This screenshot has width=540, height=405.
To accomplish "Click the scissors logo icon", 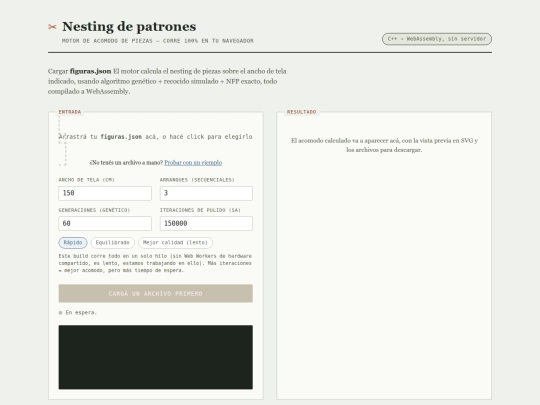I will pyautogui.click(x=52, y=27).
